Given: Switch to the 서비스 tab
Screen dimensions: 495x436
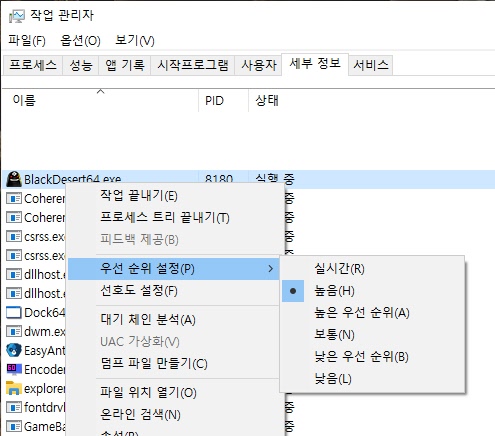Looking at the screenshot, I should click(371, 65).
